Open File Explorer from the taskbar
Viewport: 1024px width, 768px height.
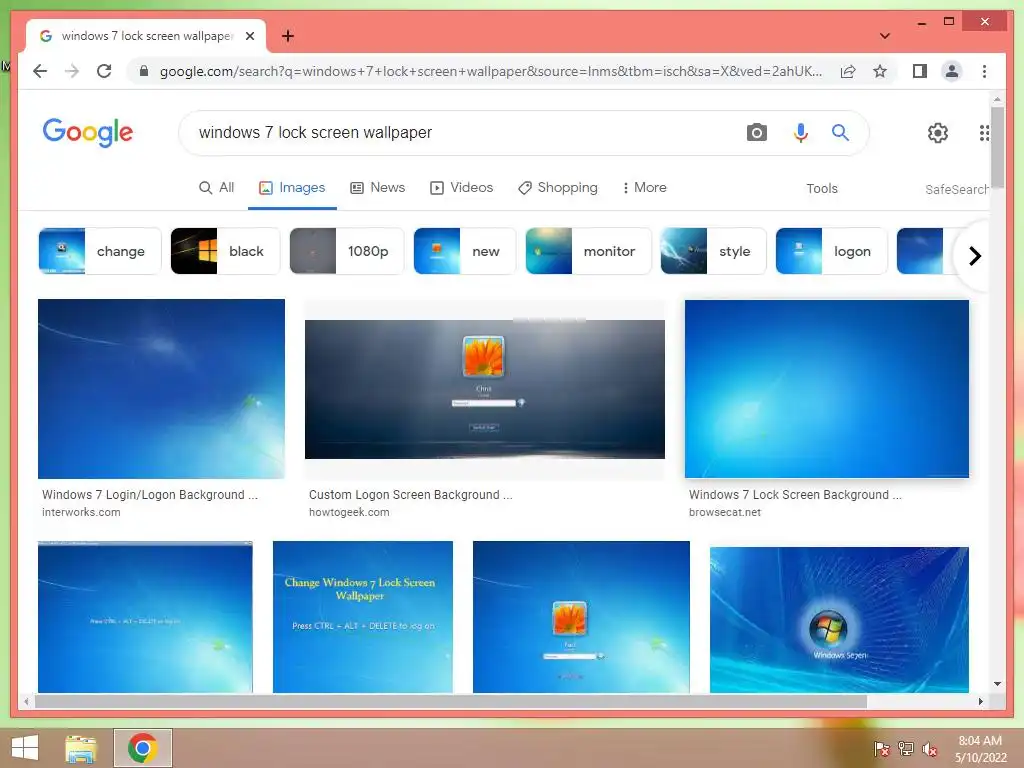[x=81, y=748]
